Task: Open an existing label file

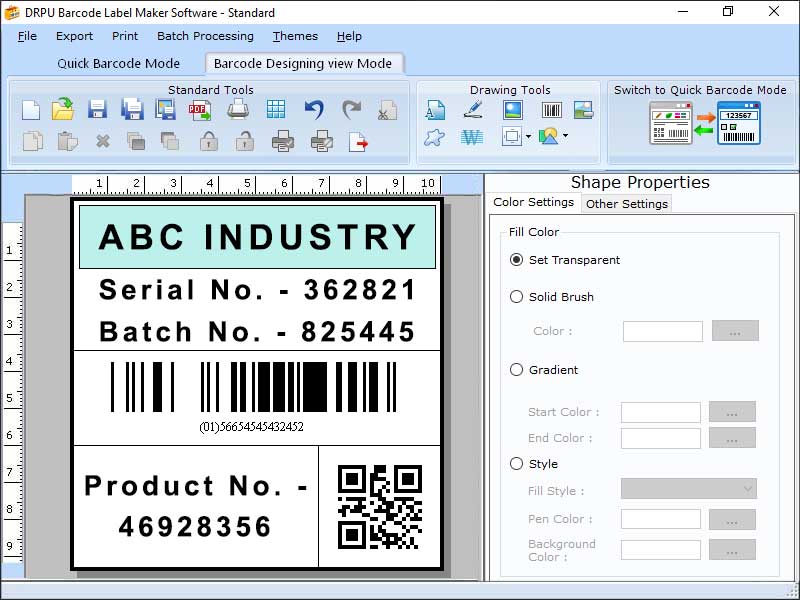Action: tap(63, 108)
